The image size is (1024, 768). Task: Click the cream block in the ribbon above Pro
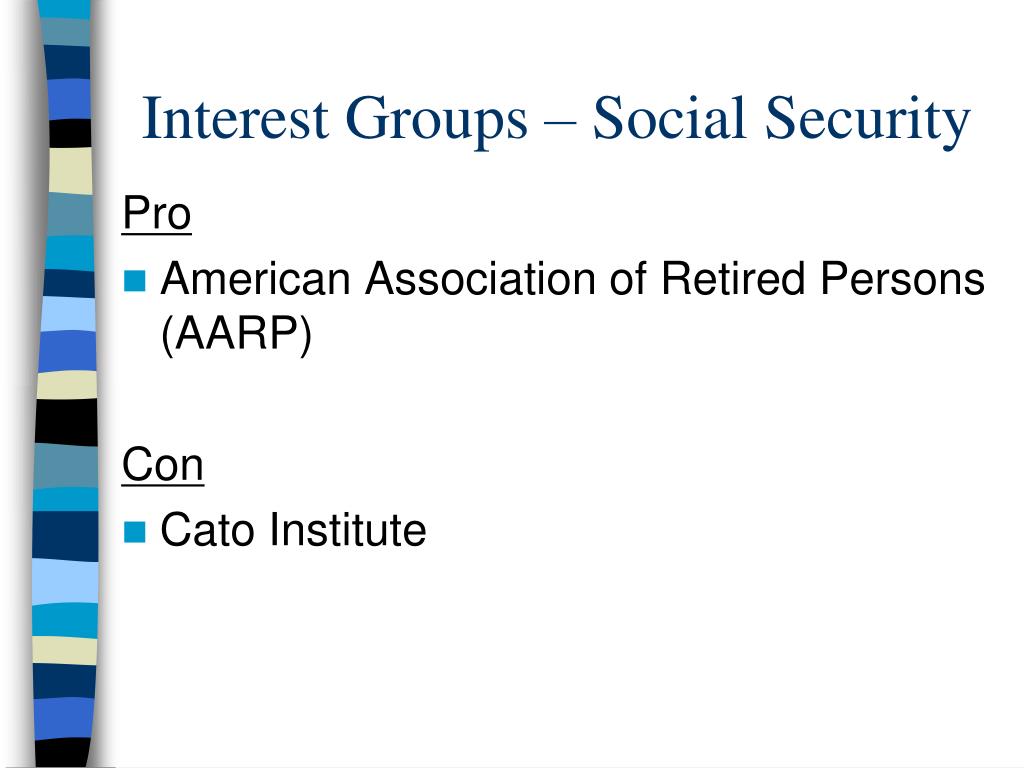pos(71,170)
